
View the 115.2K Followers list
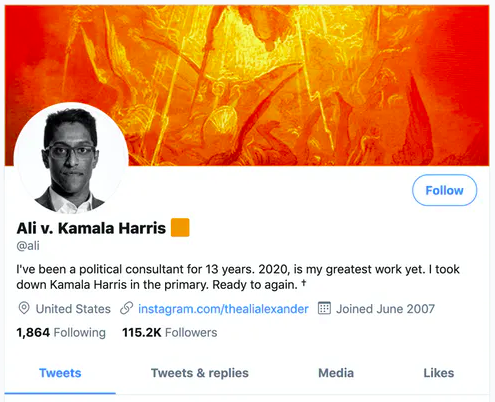tap(170, 332)
